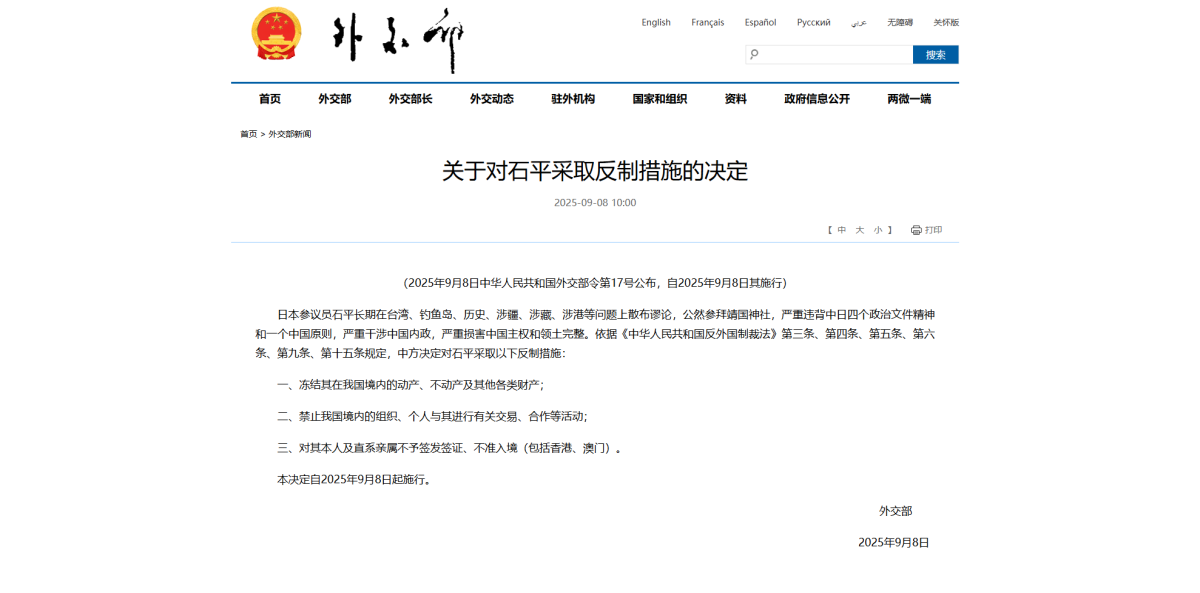Switch to English version

point(656,22)
